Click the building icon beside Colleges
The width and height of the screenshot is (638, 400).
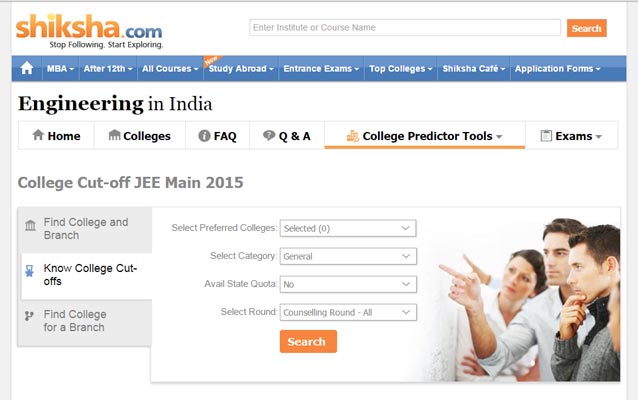(x=114, y=135)
